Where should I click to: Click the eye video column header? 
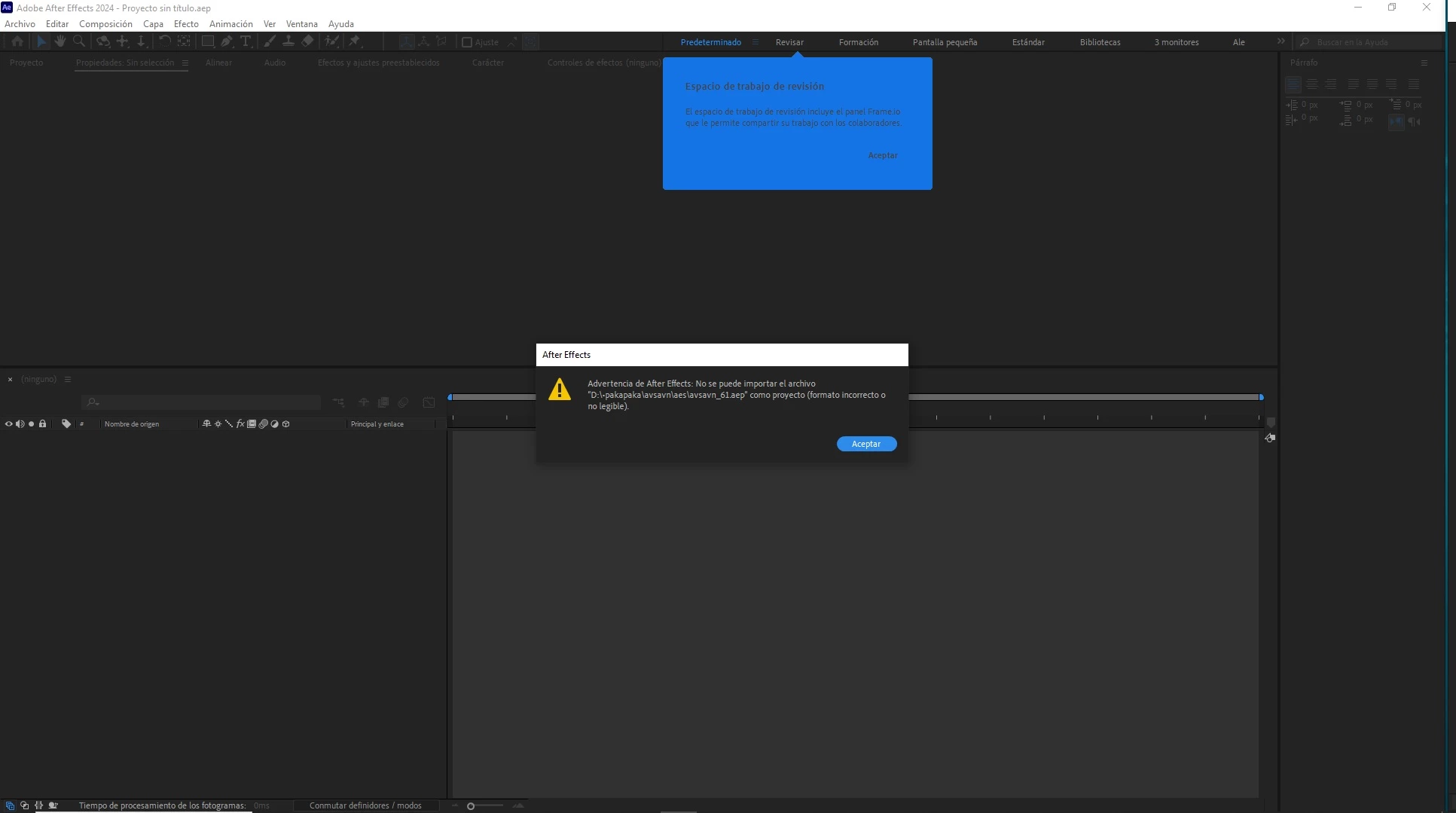coord(8,424)
